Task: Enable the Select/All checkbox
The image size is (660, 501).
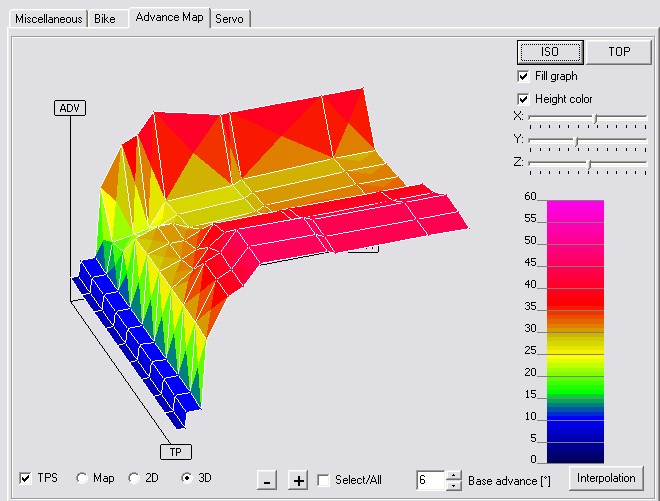Action: [x=323, y=480]
